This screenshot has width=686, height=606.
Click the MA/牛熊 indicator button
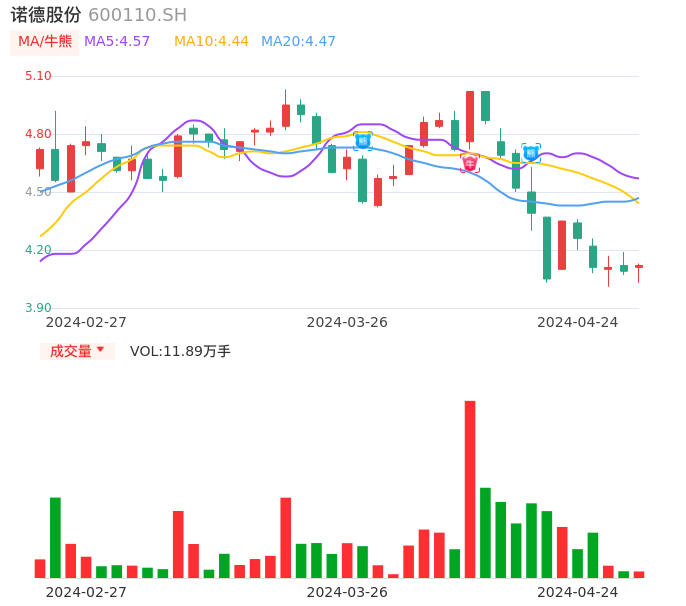click(45, 42)
